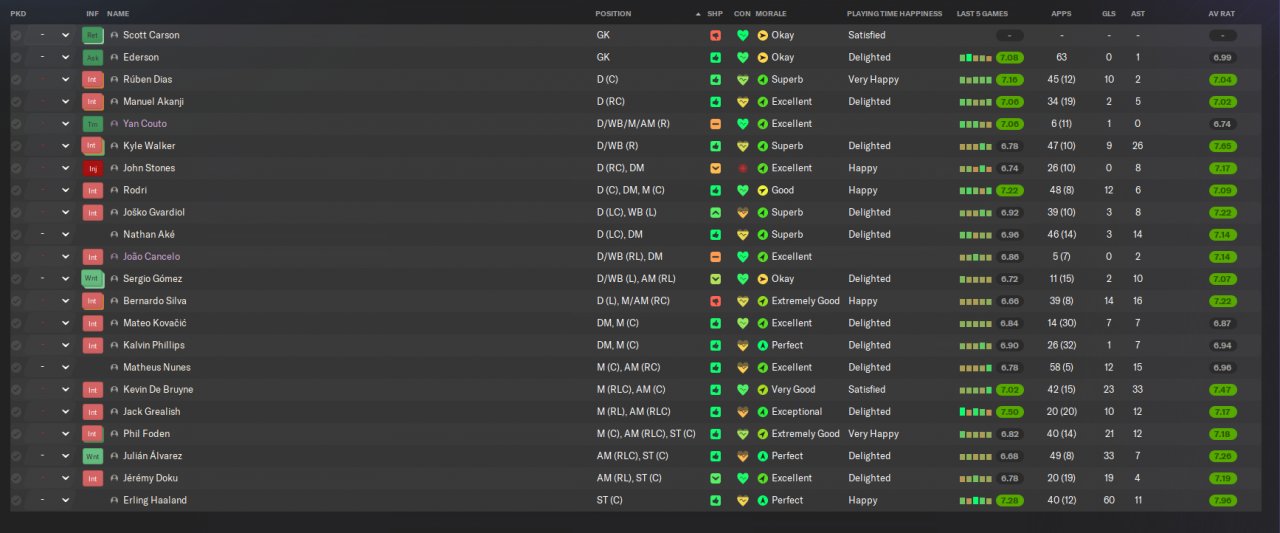Open Kalvin Phillips' player profile

[x=154, y=345]
